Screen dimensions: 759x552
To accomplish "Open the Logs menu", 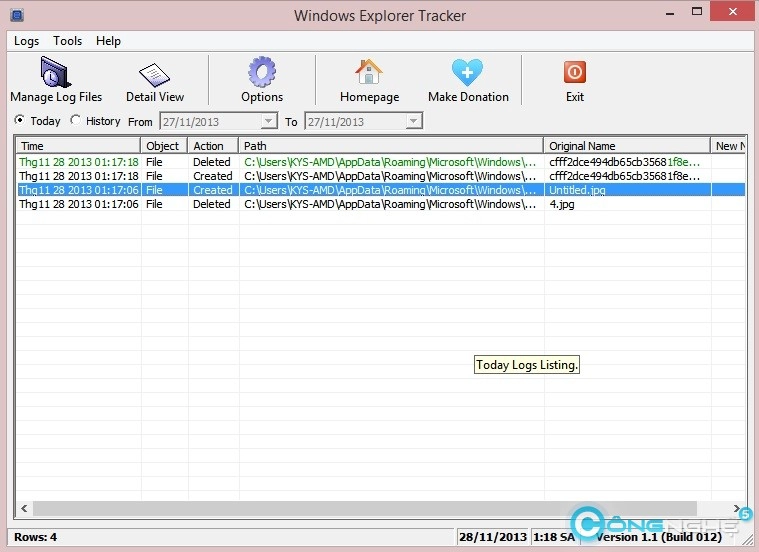I will [x=26, y=41].
